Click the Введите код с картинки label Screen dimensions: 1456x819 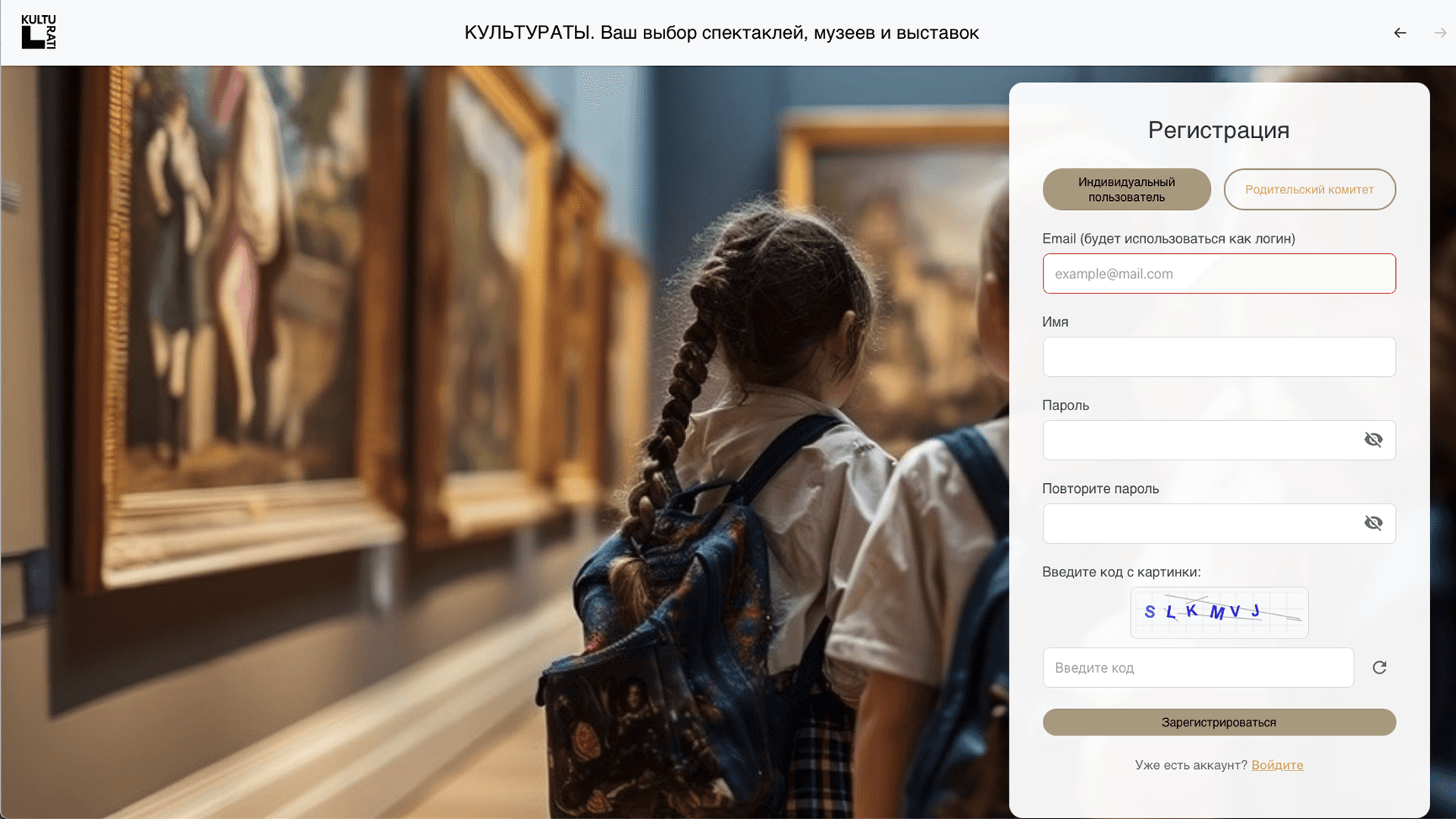(x=1122, y=573)
